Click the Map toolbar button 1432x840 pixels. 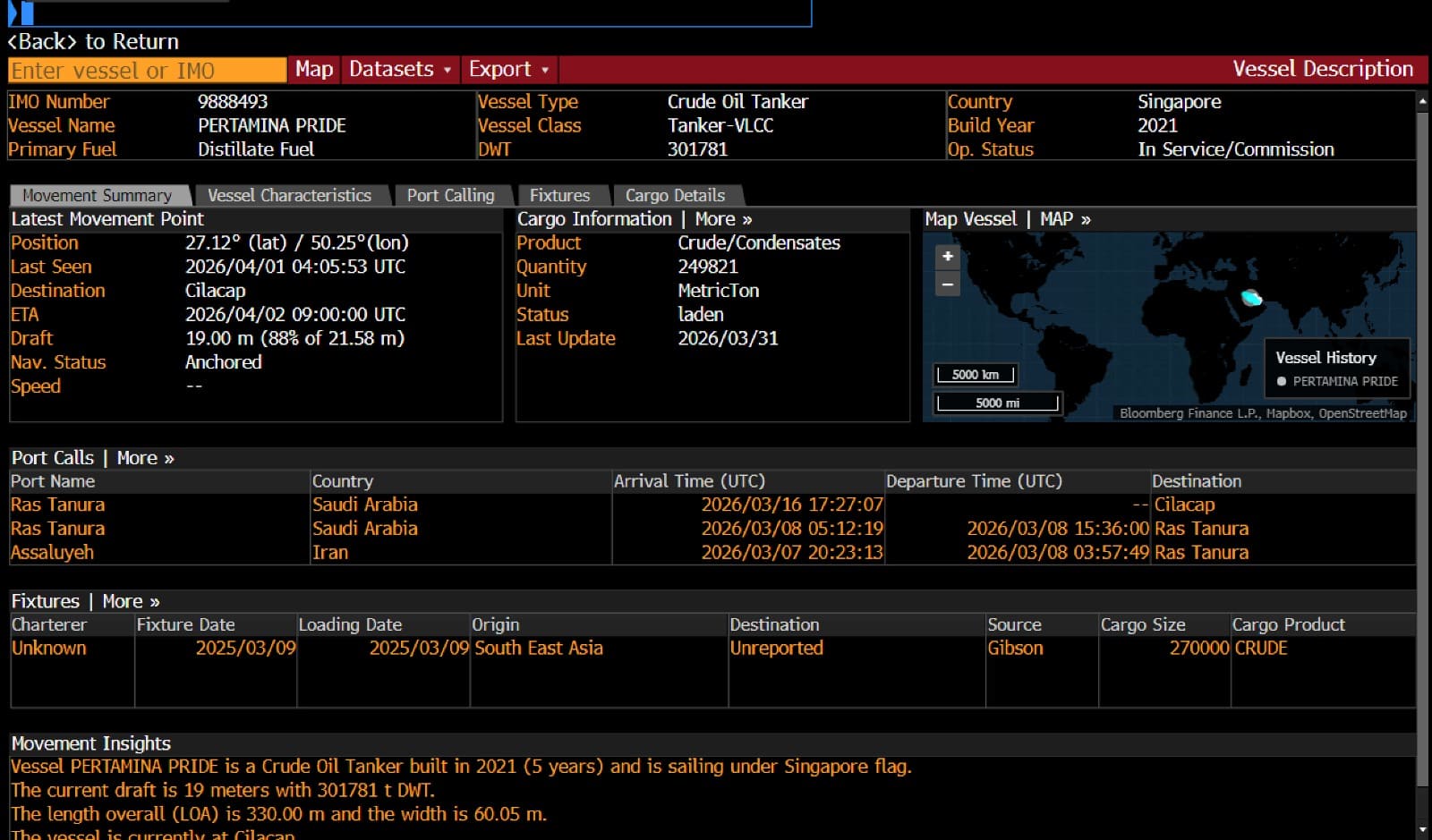click(314, 70)
